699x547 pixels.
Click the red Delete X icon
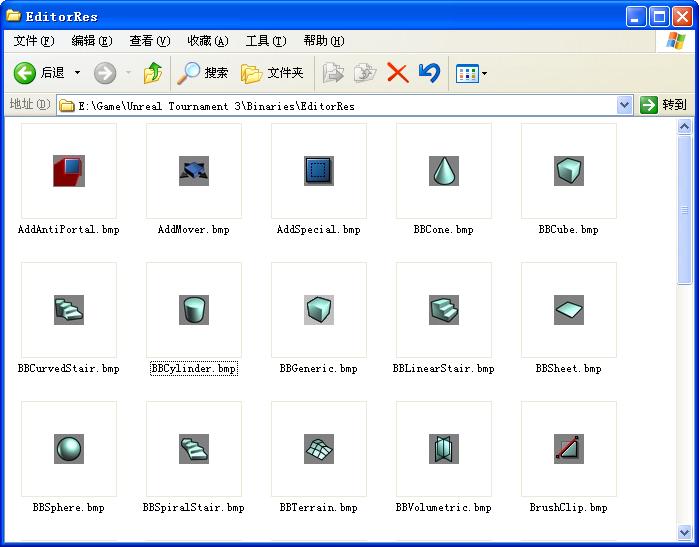[x=398, y=73]
